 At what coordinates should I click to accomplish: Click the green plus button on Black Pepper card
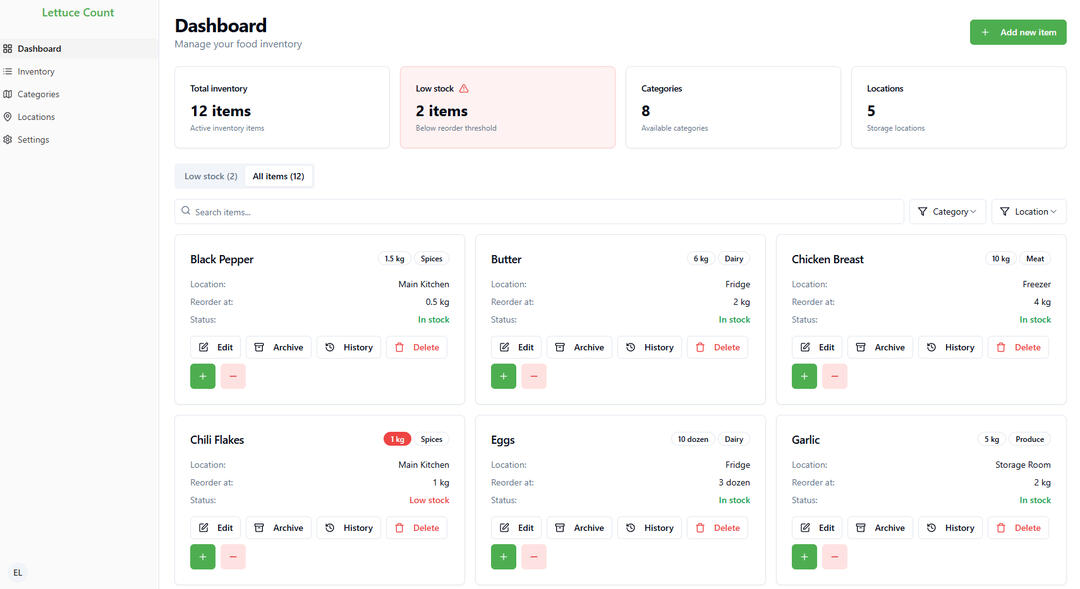click(x=203, y=376)
